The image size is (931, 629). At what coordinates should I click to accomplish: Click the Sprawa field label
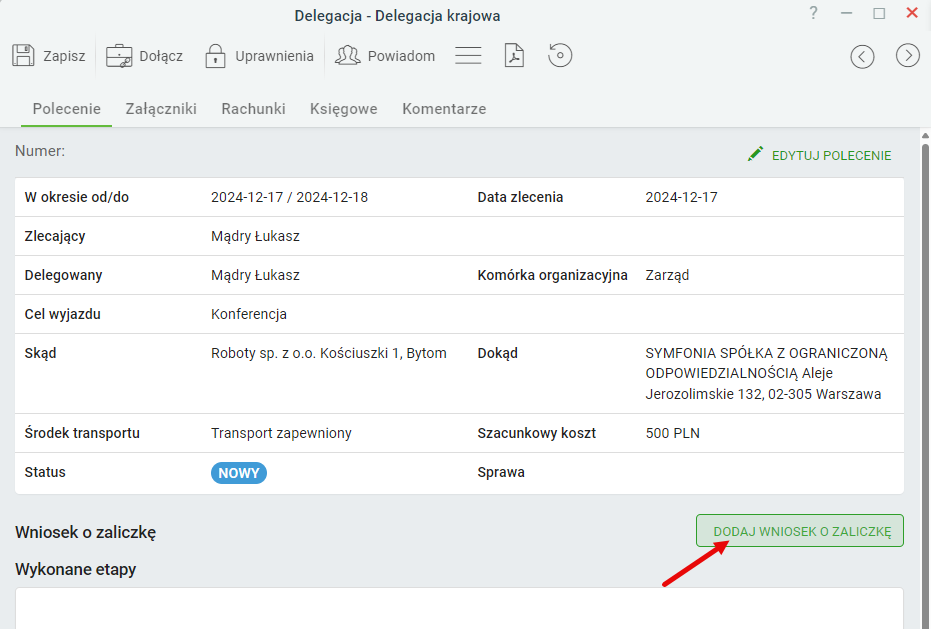(501, 472)
